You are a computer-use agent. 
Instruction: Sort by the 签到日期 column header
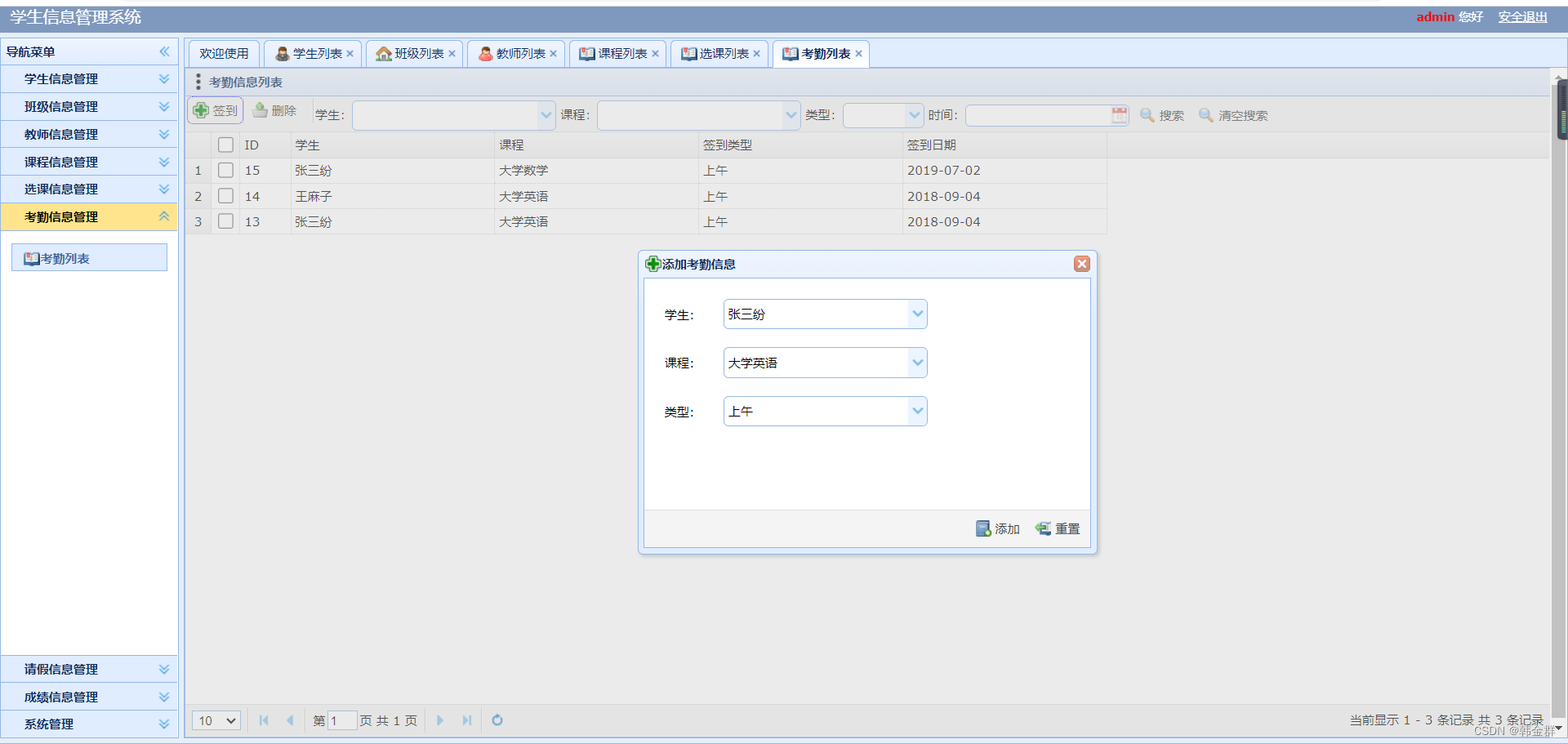coord(1004,145)
